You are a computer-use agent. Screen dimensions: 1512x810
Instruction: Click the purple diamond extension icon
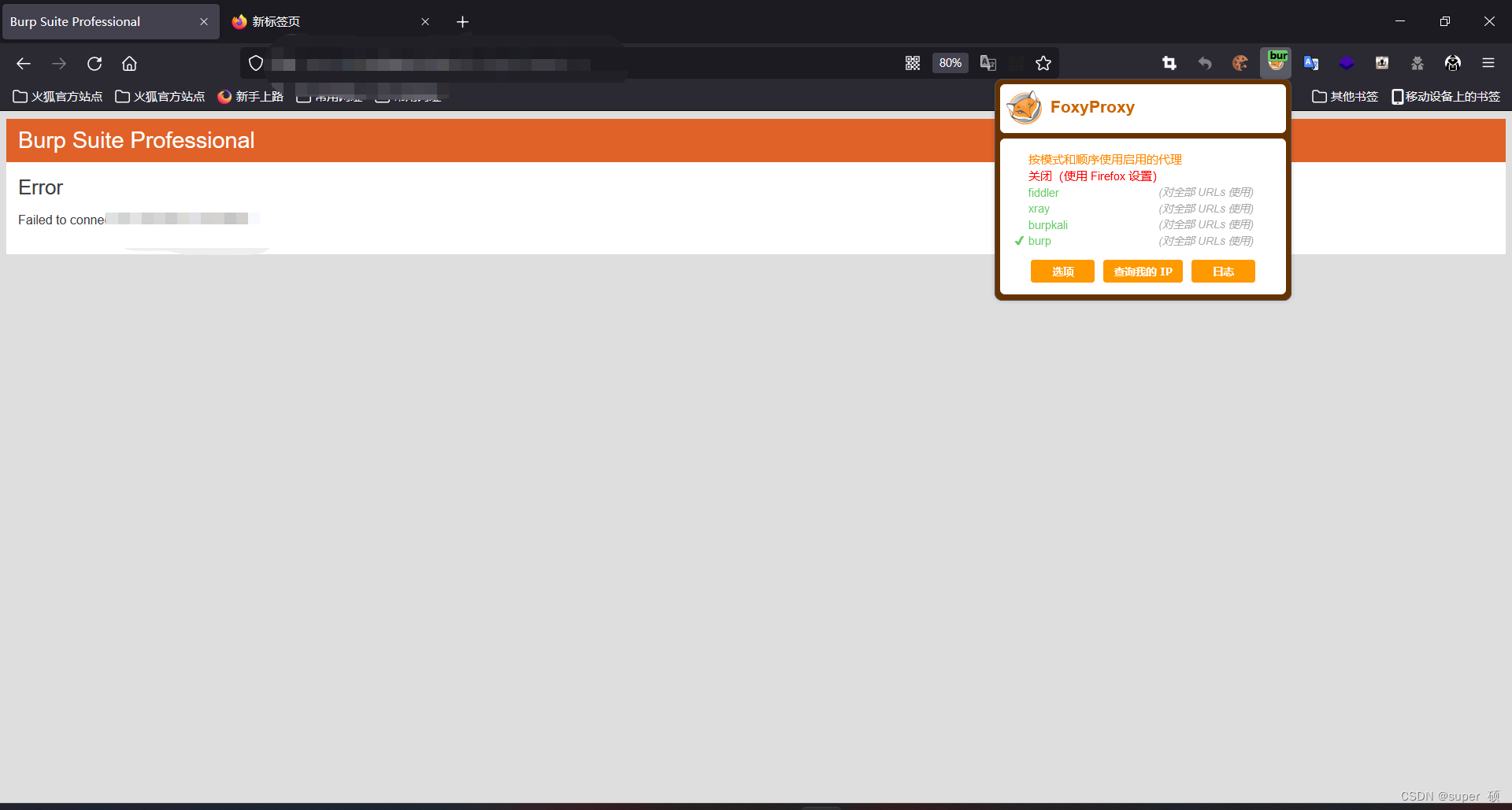point(1347,64)
